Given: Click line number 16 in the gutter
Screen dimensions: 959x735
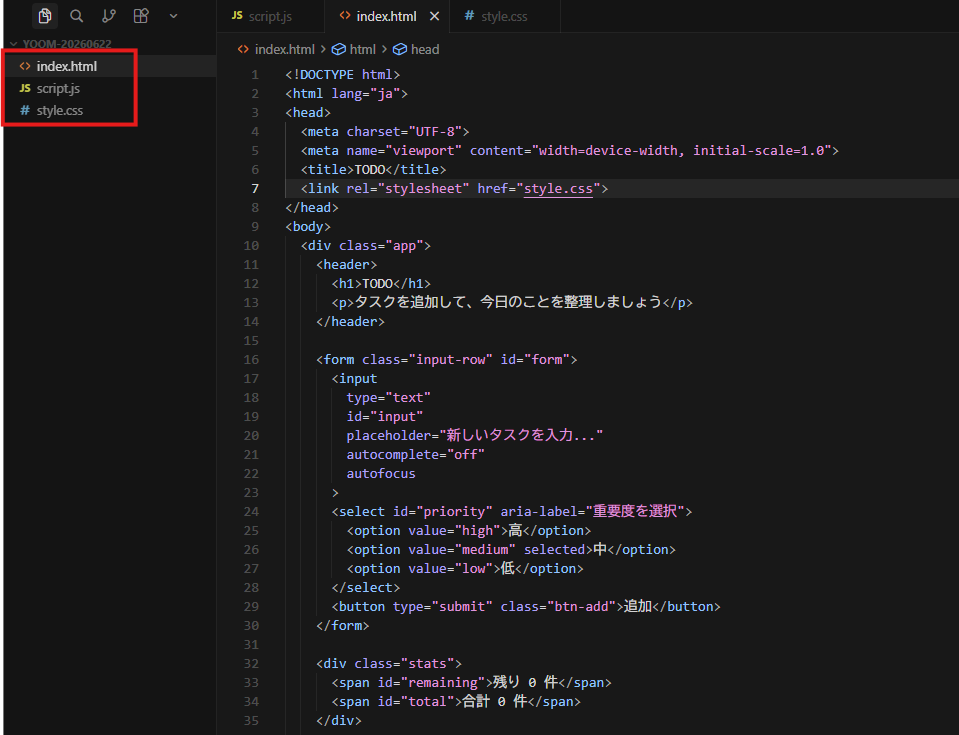Looking at the screenshot, I should [251, 360].
